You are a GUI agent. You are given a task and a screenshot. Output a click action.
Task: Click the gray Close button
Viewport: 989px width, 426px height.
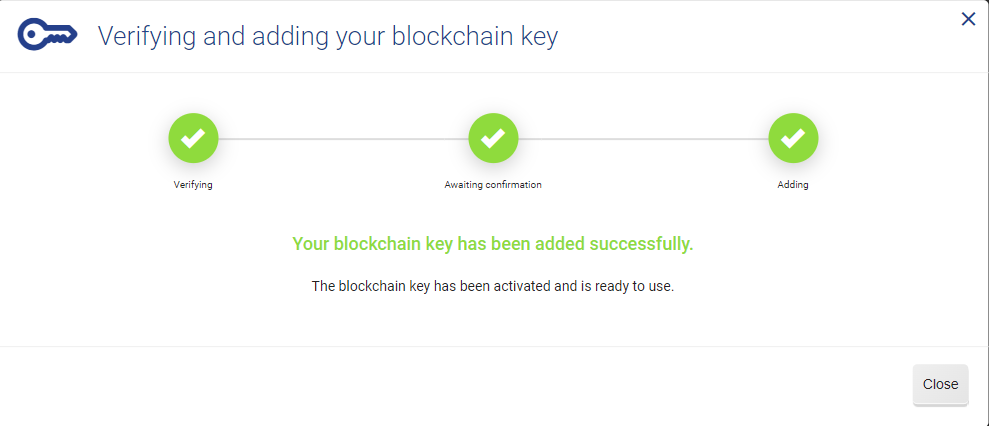[x=940, y=384]
